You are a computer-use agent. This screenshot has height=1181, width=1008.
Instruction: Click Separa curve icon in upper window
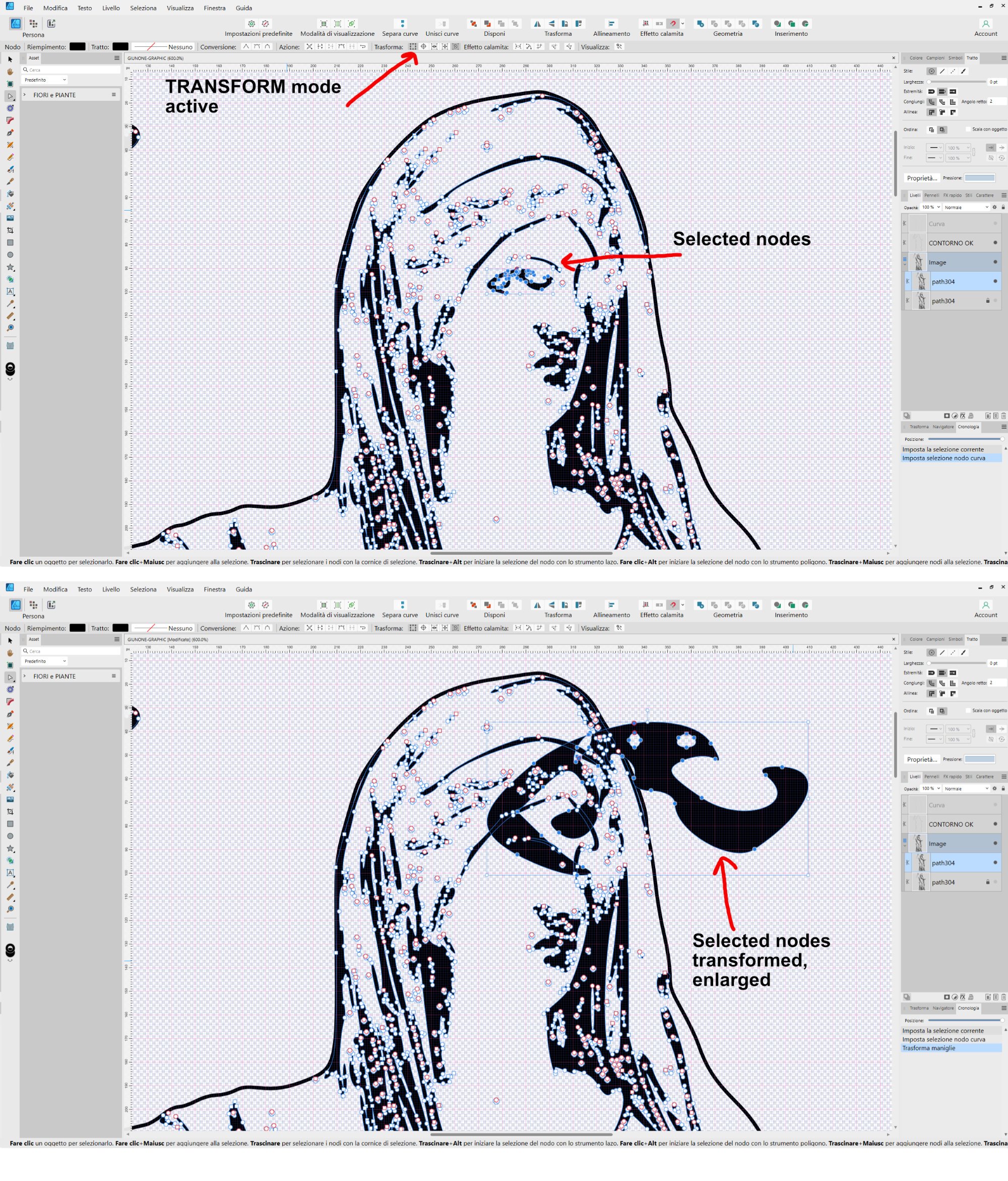402,23
